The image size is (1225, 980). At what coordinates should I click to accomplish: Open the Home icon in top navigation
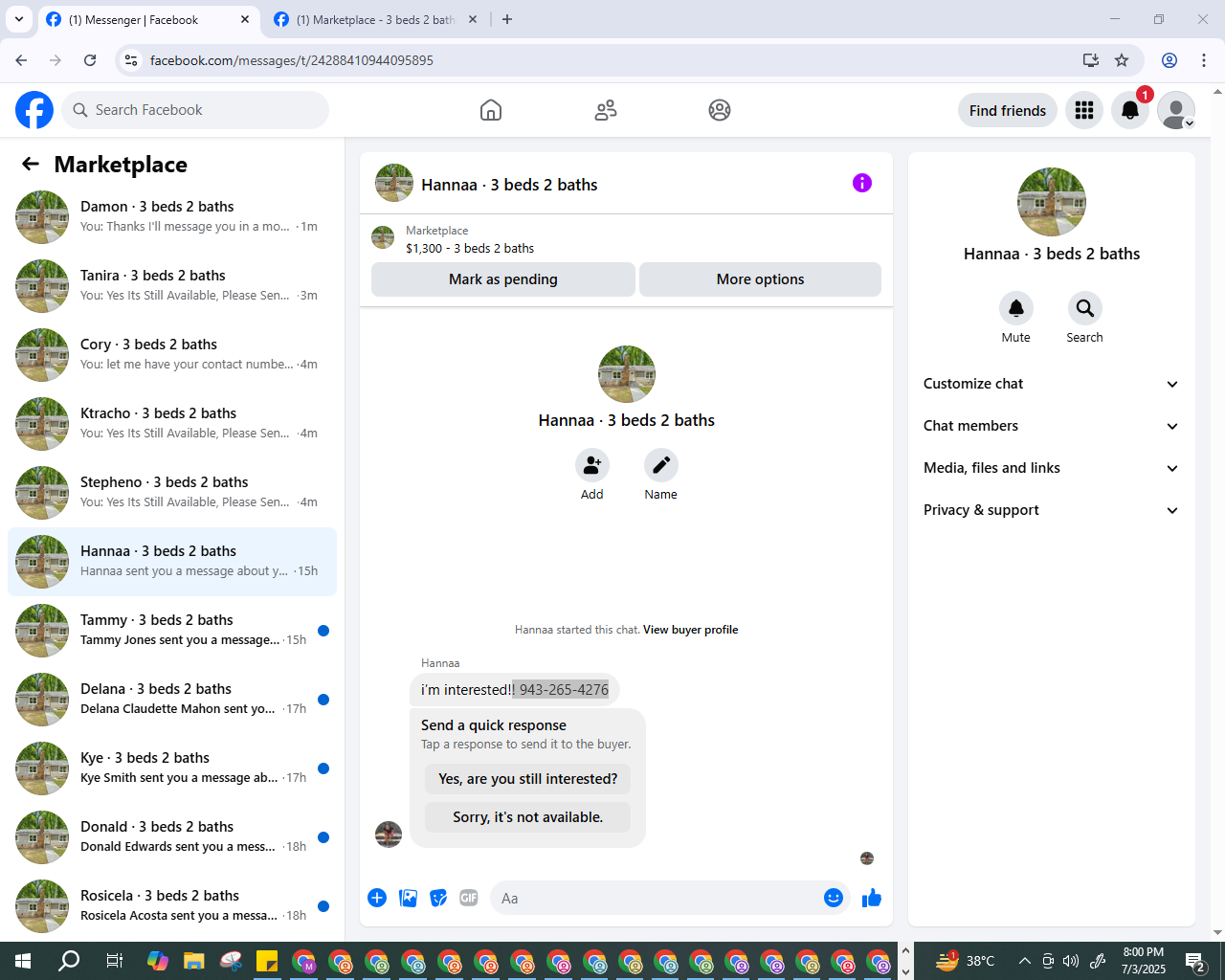[x=491, y=110]
